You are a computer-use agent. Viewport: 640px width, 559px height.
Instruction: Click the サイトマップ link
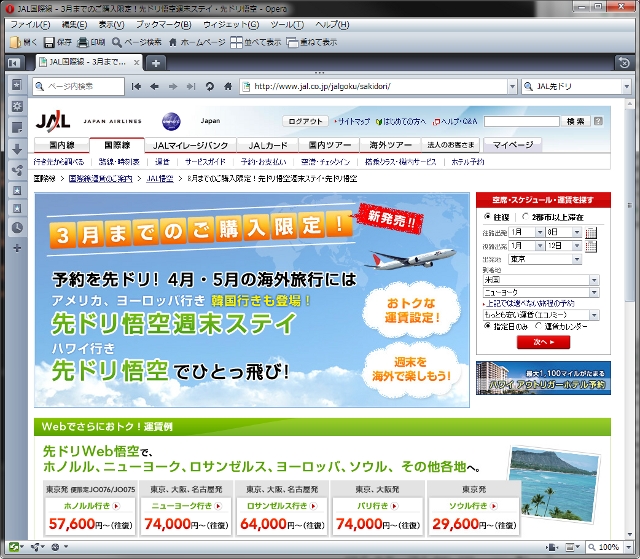(352, 121)
